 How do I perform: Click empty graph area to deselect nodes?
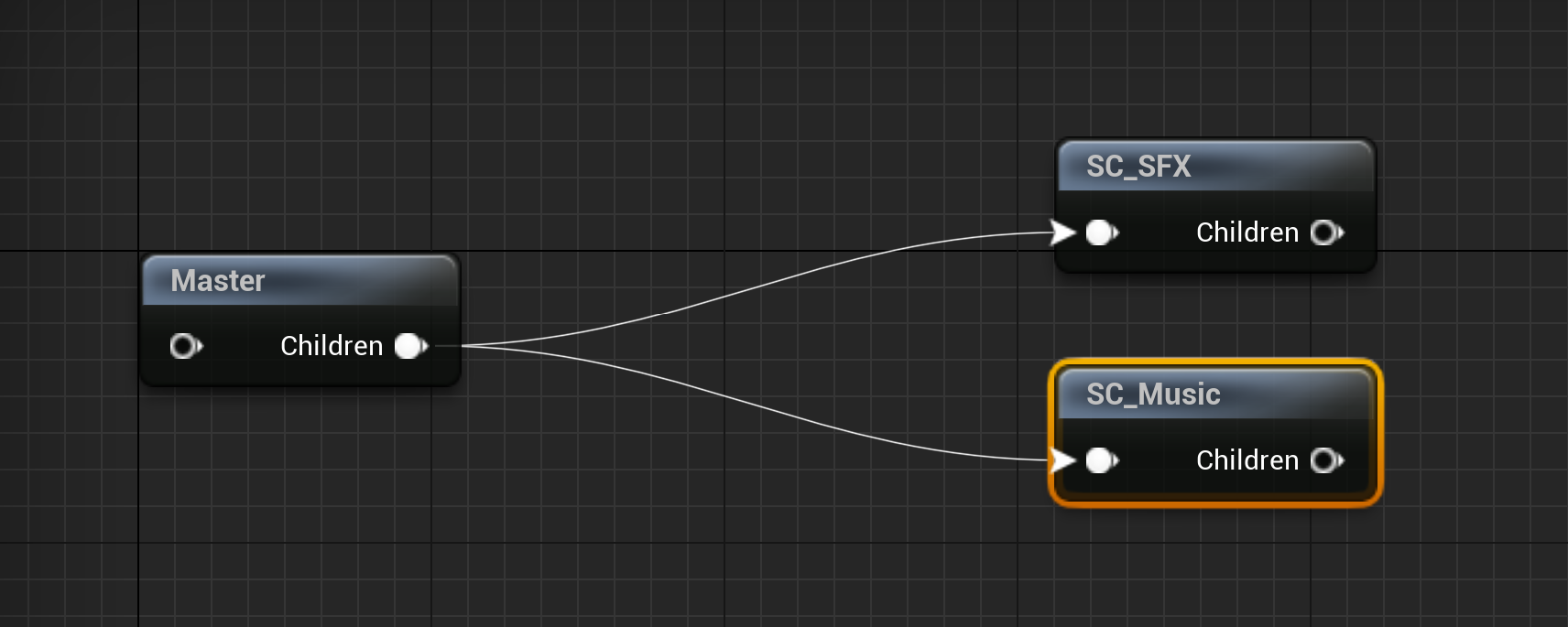(733, 110)
